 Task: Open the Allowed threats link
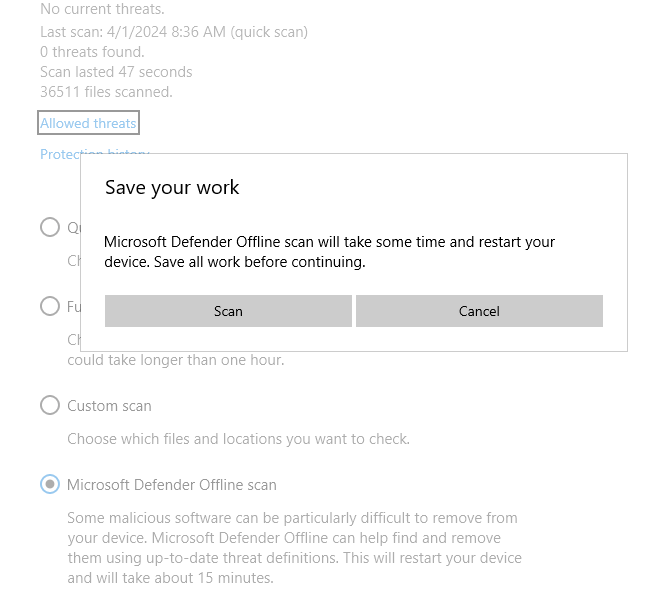(88, 123)
